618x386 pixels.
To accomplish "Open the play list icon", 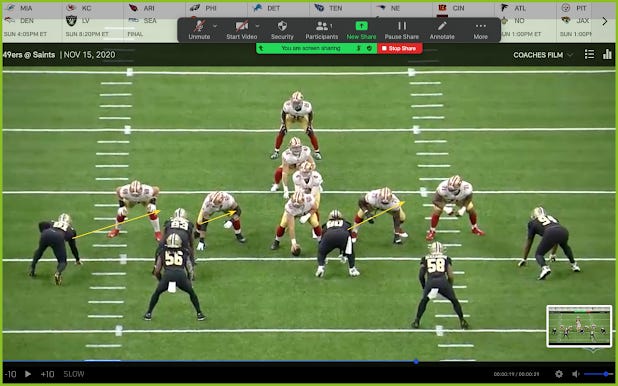I will coord(589,54).
